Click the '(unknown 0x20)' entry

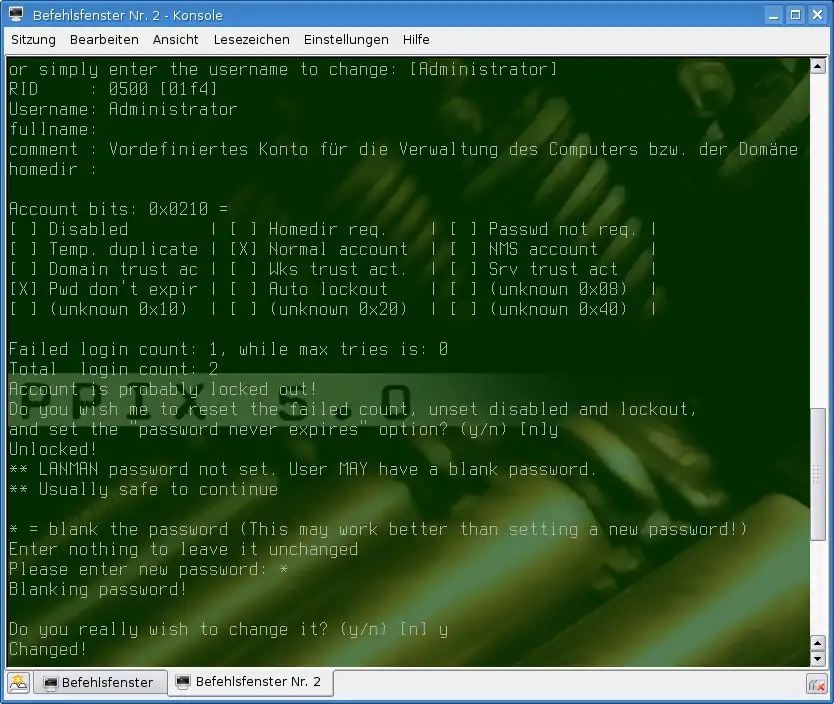click(x=338, y=309)
